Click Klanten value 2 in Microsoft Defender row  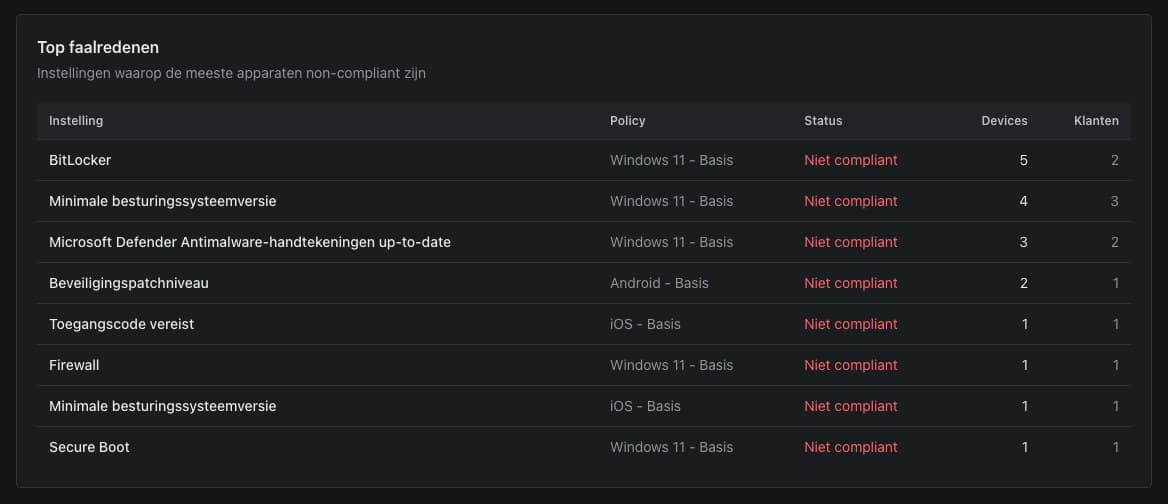1114,242
